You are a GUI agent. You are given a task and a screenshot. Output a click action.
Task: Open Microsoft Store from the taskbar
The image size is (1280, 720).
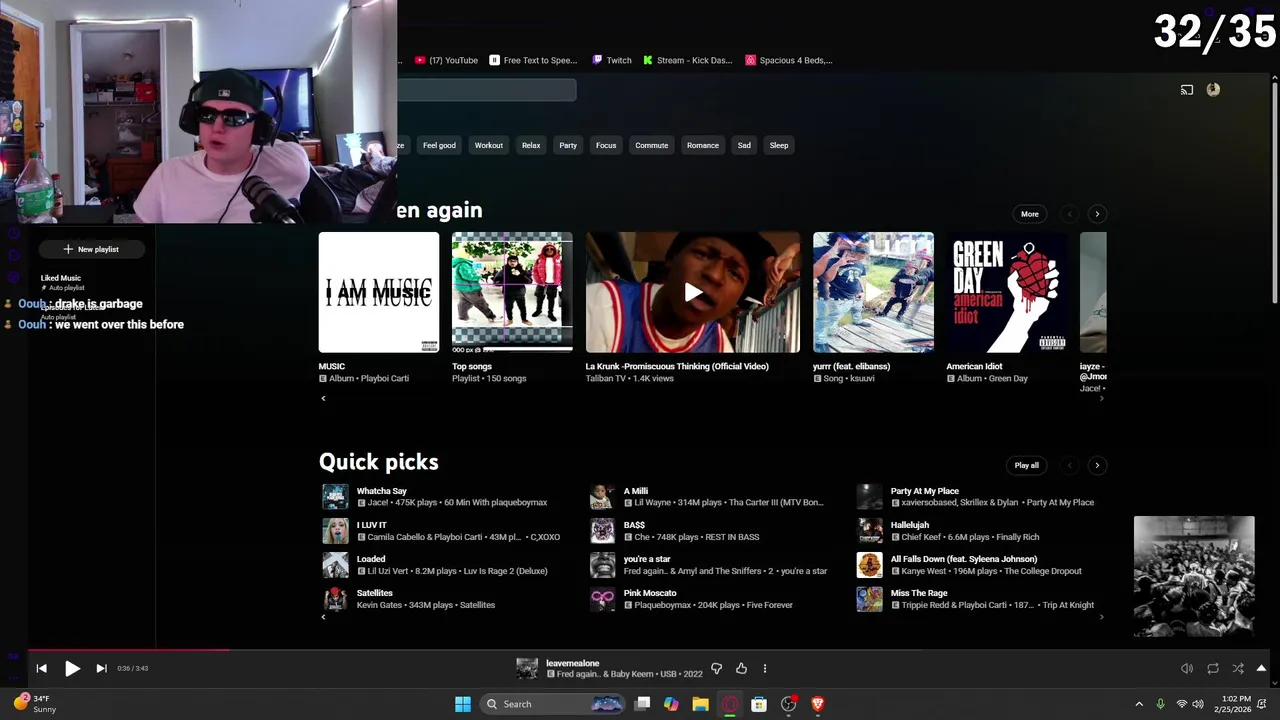759,704
